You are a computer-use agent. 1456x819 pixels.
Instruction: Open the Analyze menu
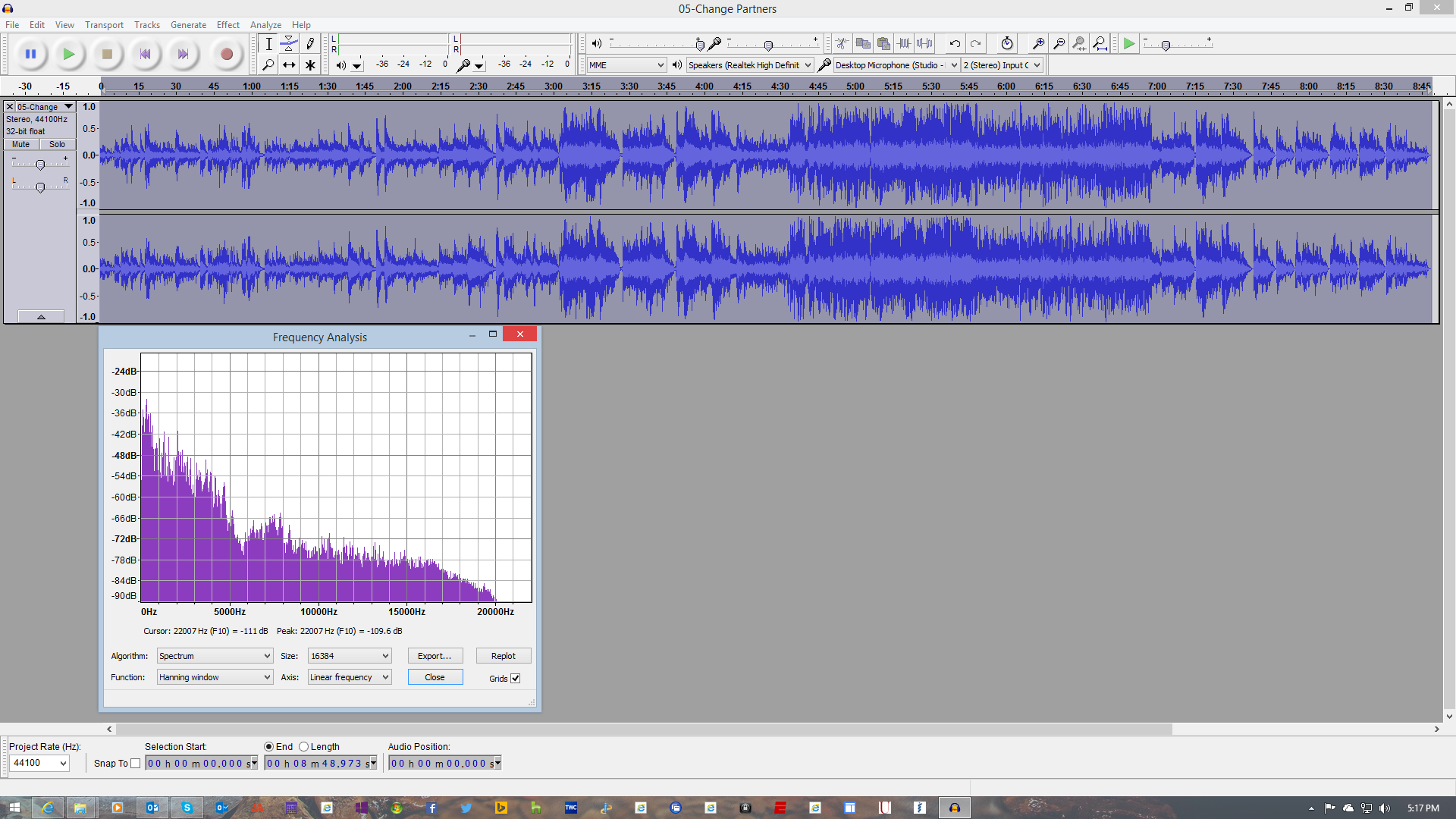click(265, 24)
